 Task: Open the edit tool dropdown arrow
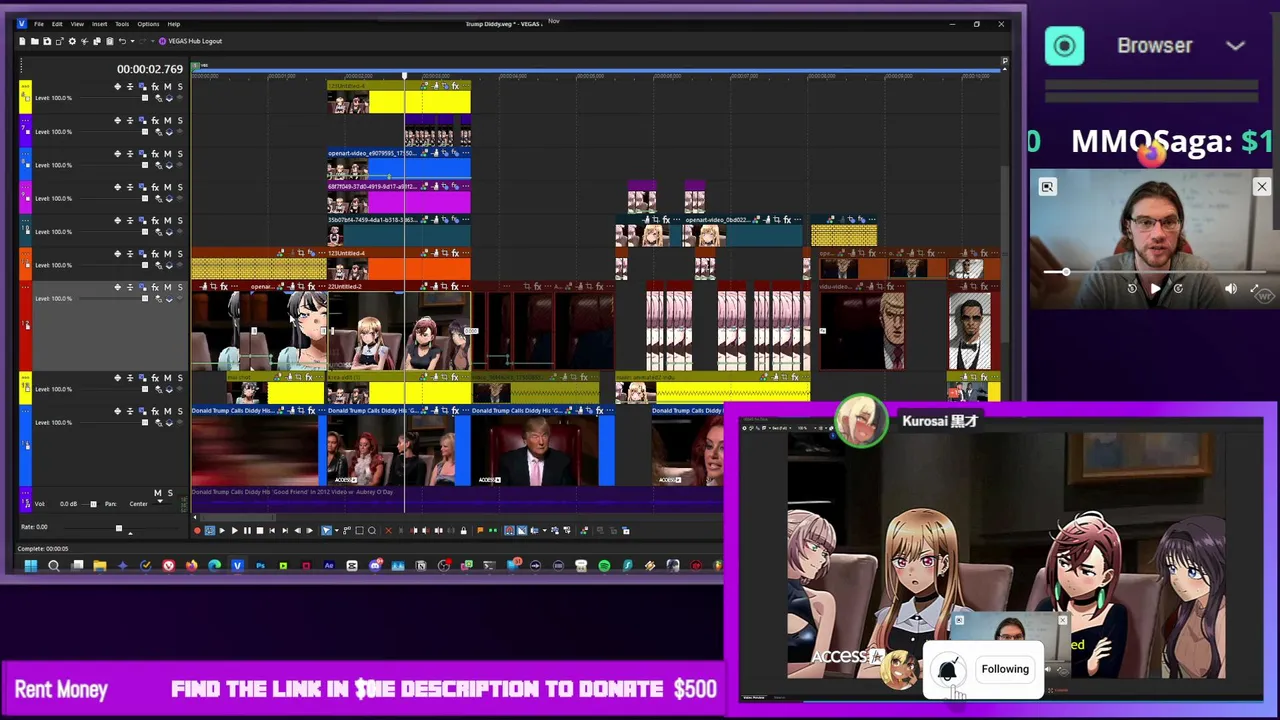click(x=337, y=530)
